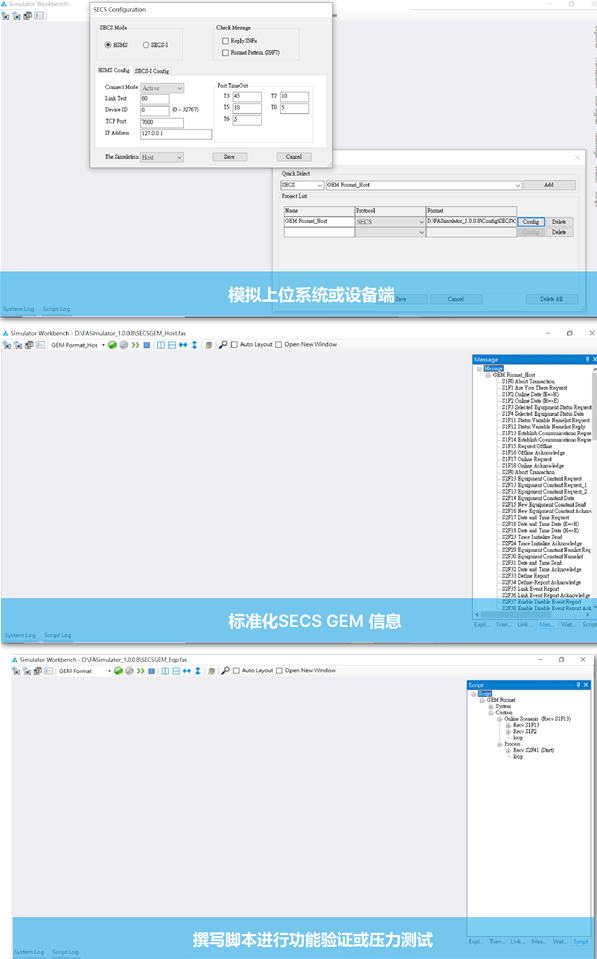Toggle Auto Layout in SECSGEM_Eqp.fas window
Screen dimensions: 597x959
click(x=236, y=670)
